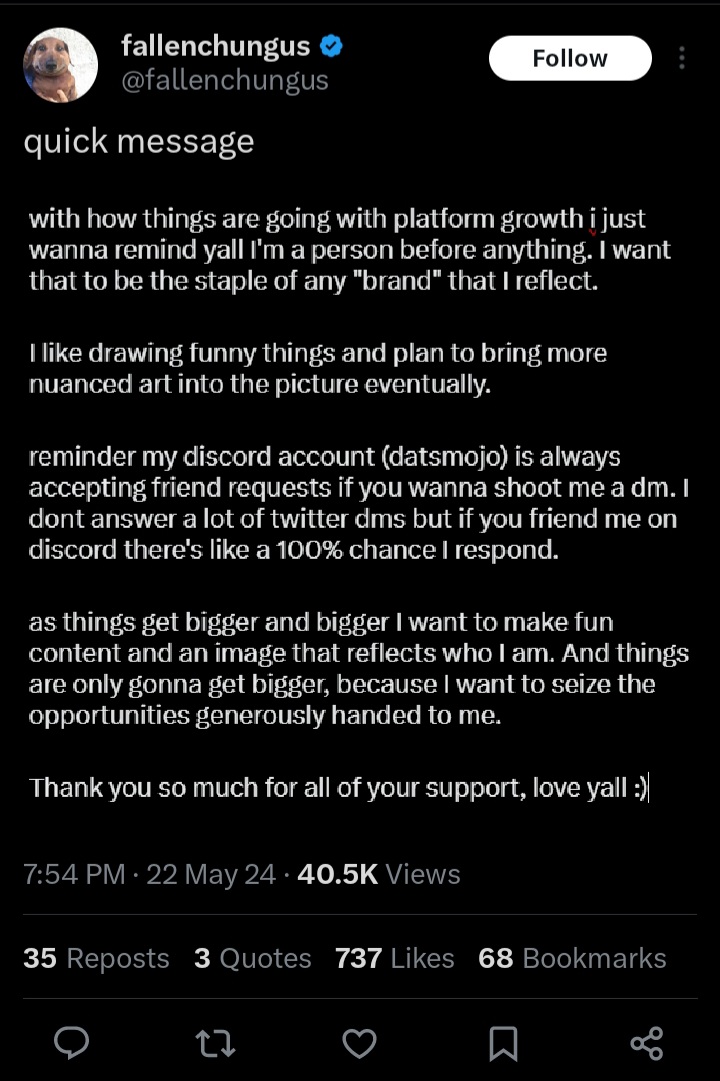Open the three-dot more options menu
Screen dimensions: 720x1081
(682, 58)
